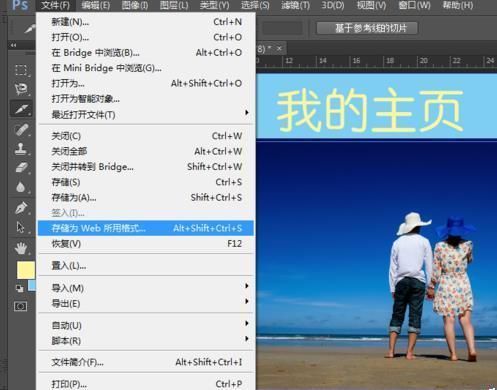497x390 pixels.
Task: Choose 在 Mini Bridge 中浏览(G)...
Action: pyautogui.click(x=146, y=68)
